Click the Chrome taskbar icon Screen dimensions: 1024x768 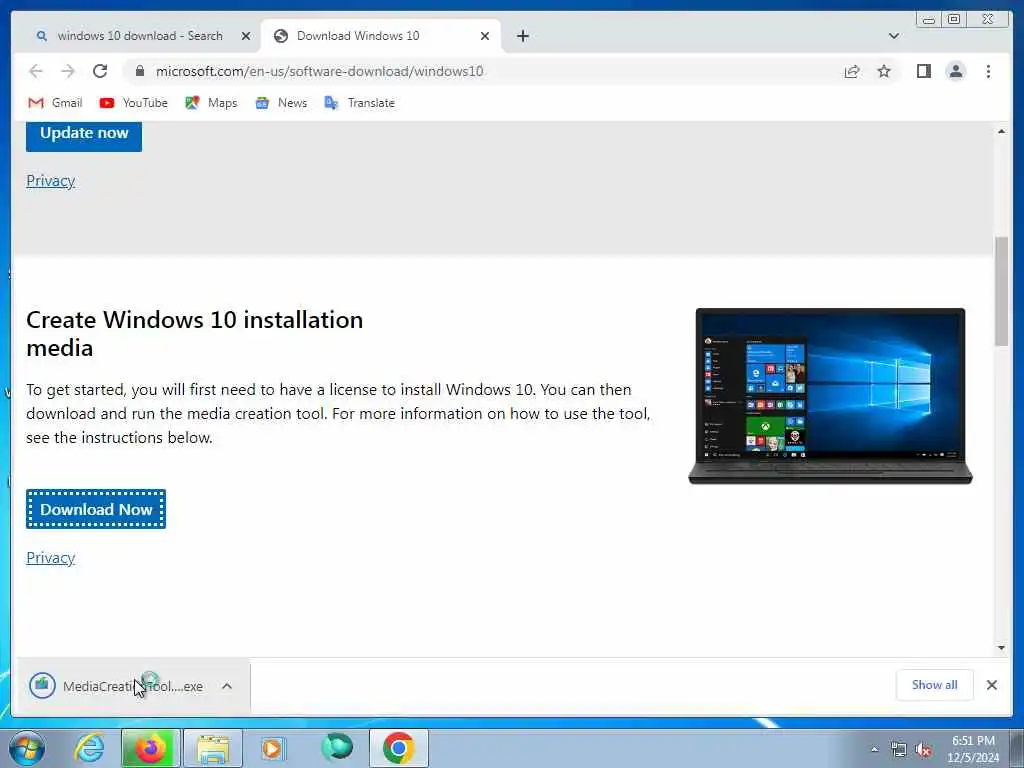pos(398,748)
